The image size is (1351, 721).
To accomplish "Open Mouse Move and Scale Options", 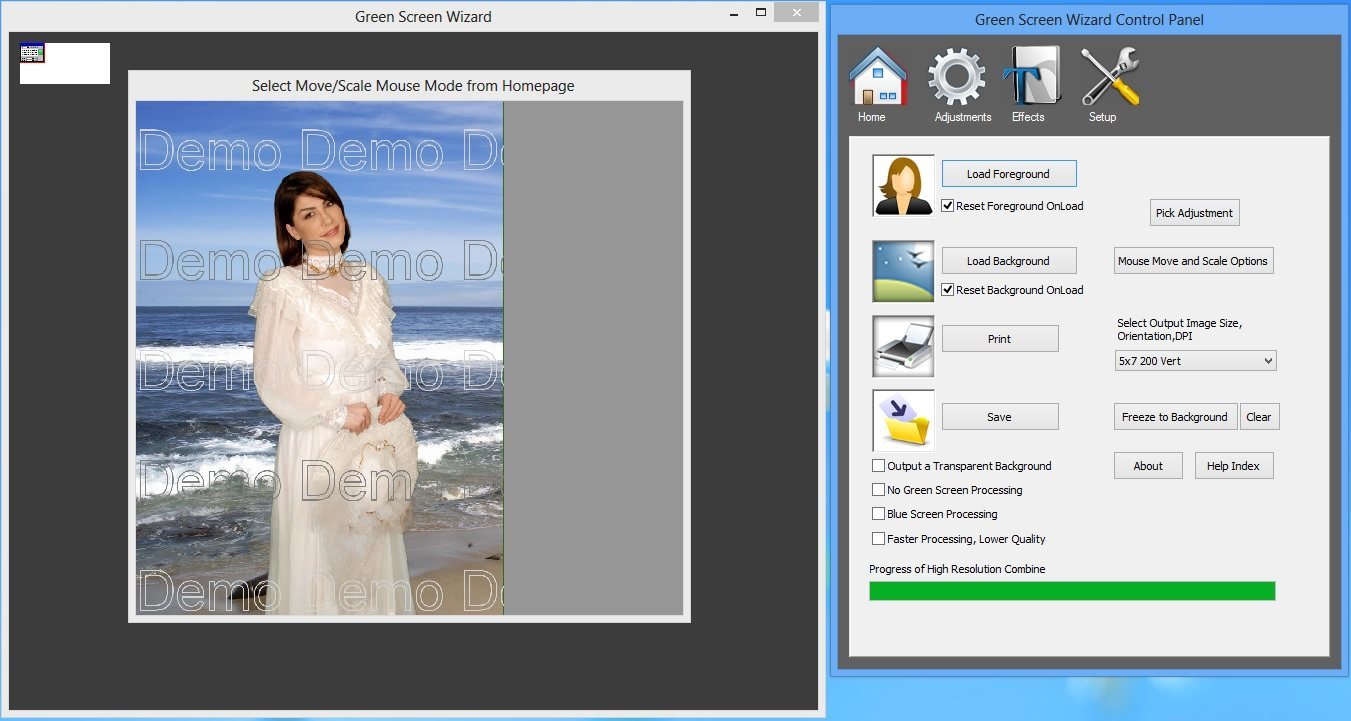I will 1193,261.
